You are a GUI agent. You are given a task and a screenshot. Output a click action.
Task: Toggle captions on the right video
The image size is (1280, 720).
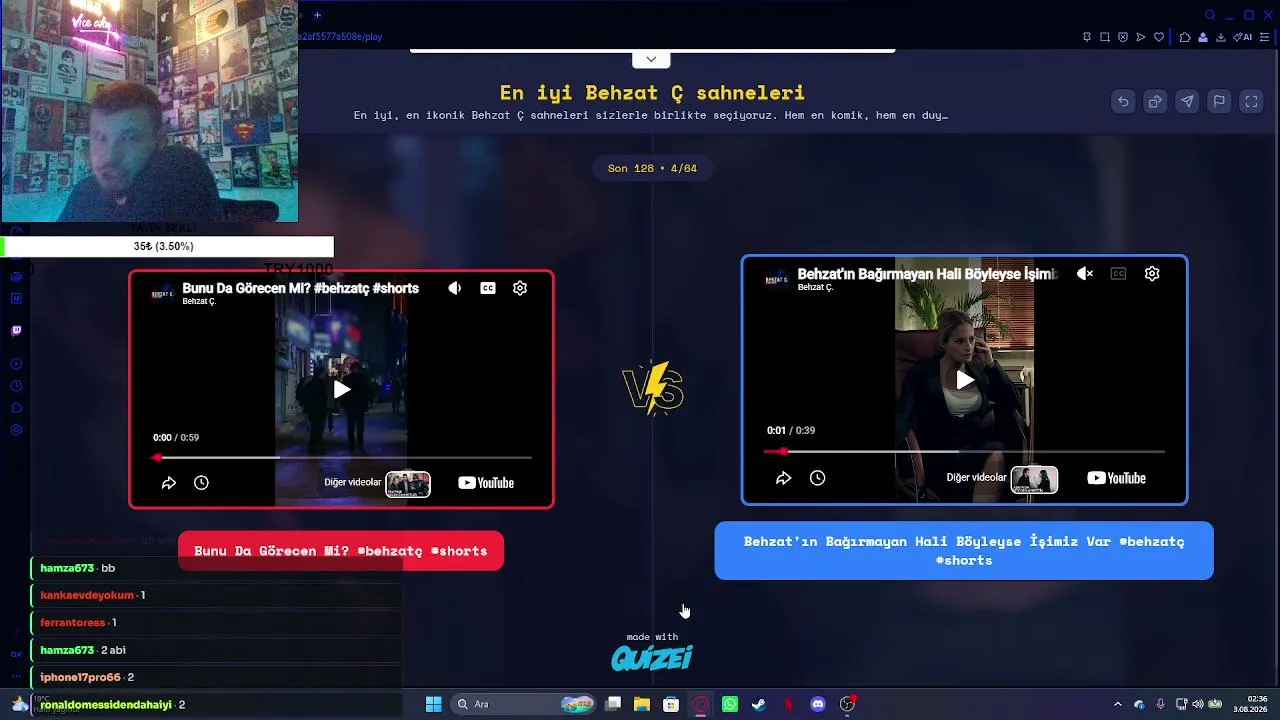(1118, 273)
